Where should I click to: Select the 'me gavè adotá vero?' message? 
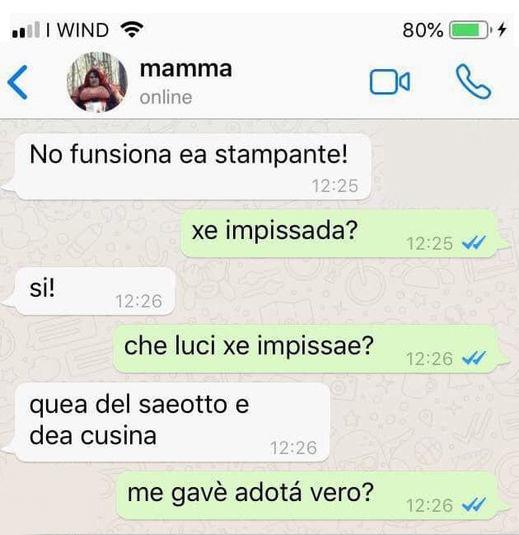pyautogui.click(x=306, y=495)
